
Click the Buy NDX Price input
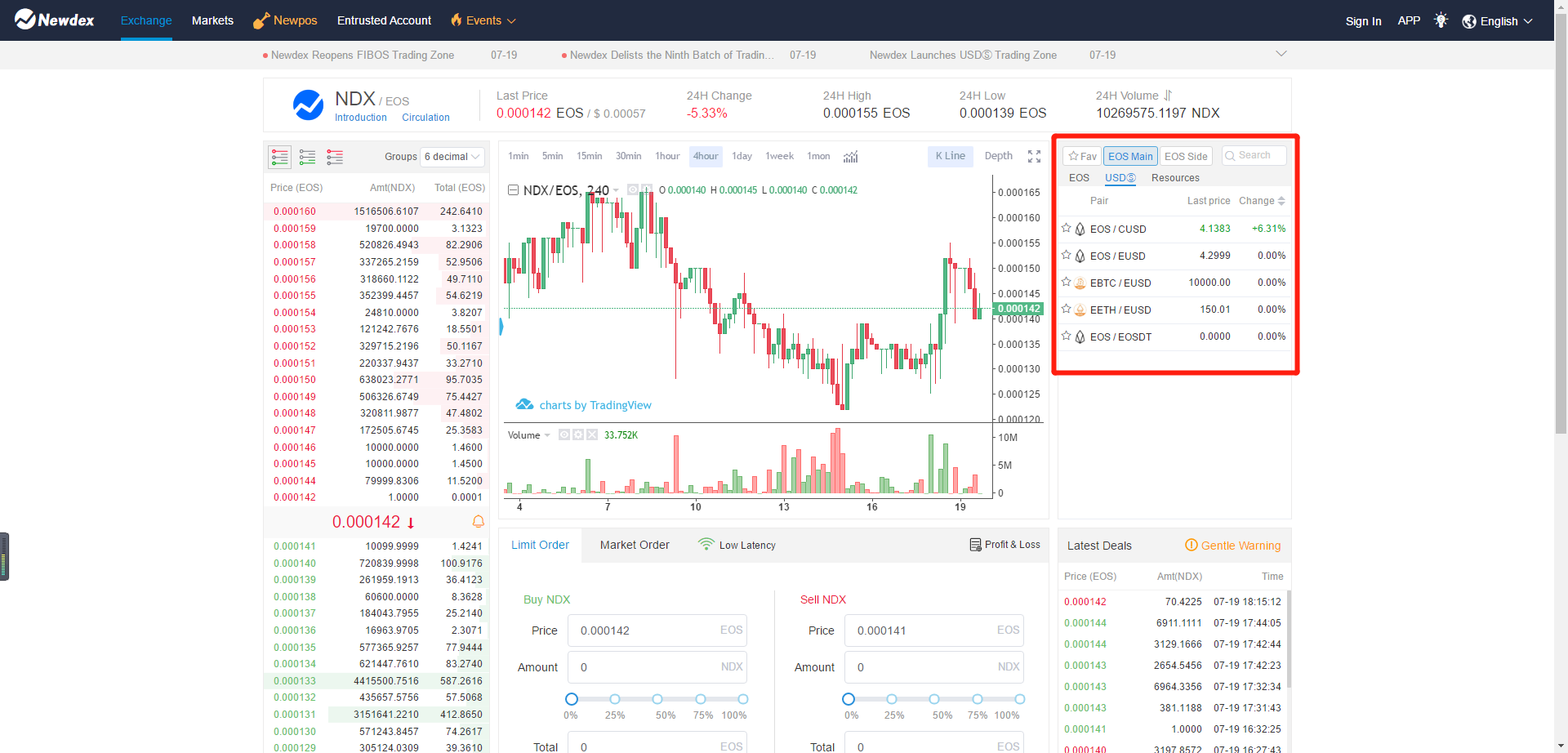657,630
